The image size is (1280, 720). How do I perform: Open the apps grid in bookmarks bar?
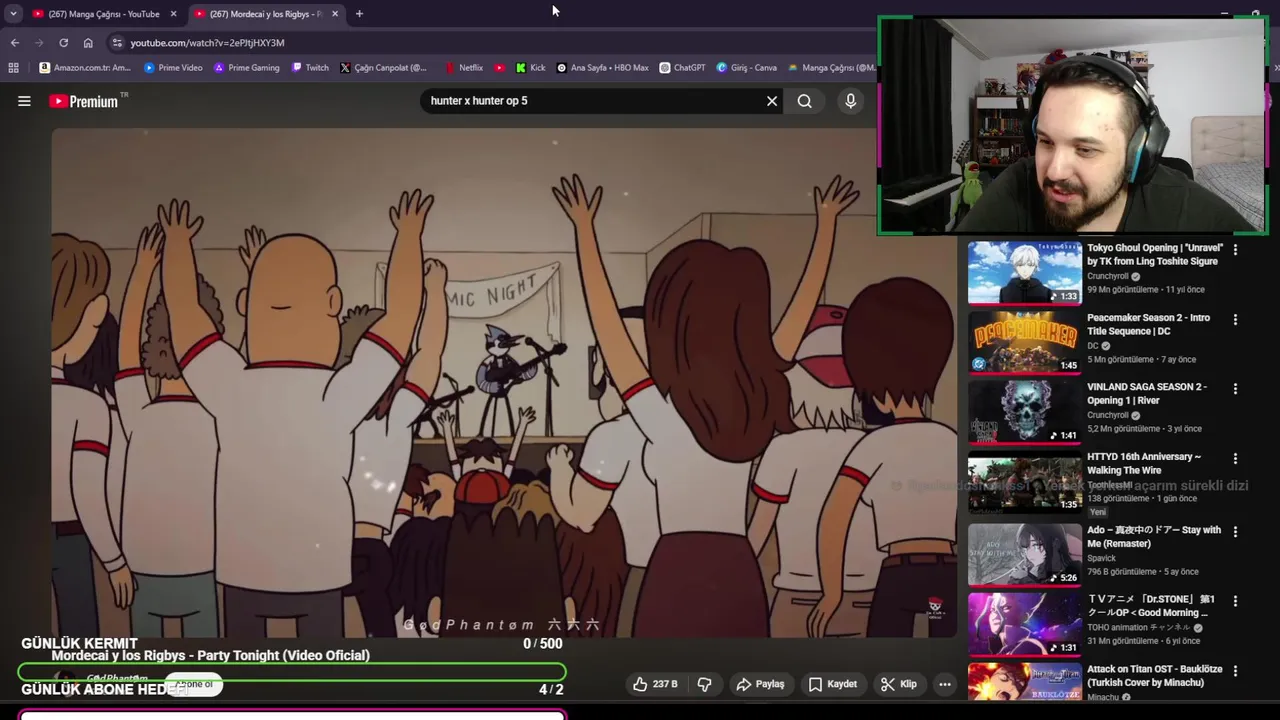13,68
